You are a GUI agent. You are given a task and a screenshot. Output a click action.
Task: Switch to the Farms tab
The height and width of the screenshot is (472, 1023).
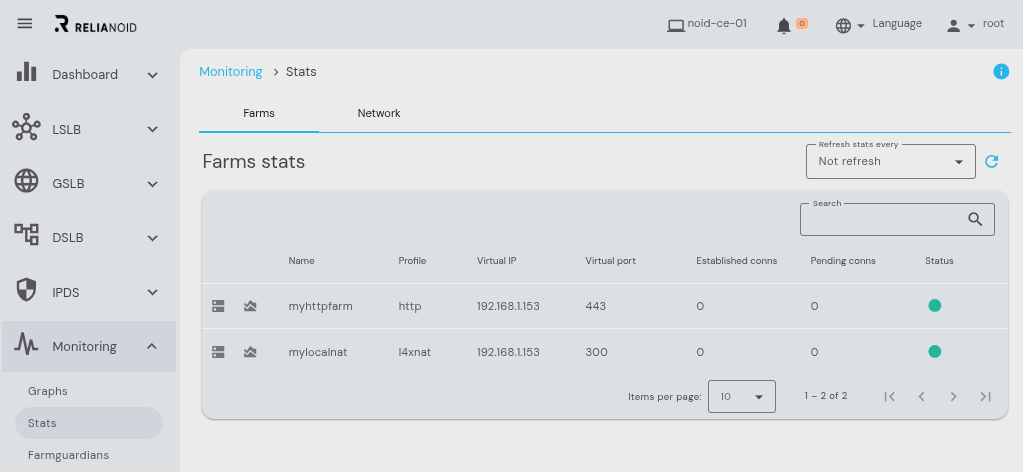[259, 113]
